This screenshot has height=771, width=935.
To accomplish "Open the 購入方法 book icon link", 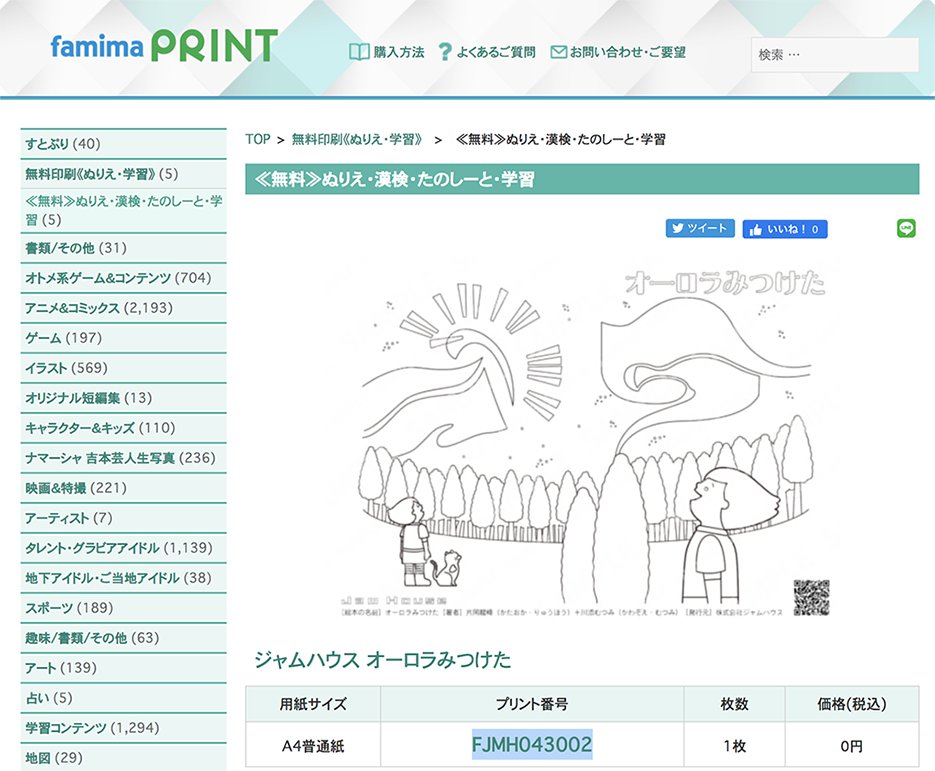I will coord(359,52).
